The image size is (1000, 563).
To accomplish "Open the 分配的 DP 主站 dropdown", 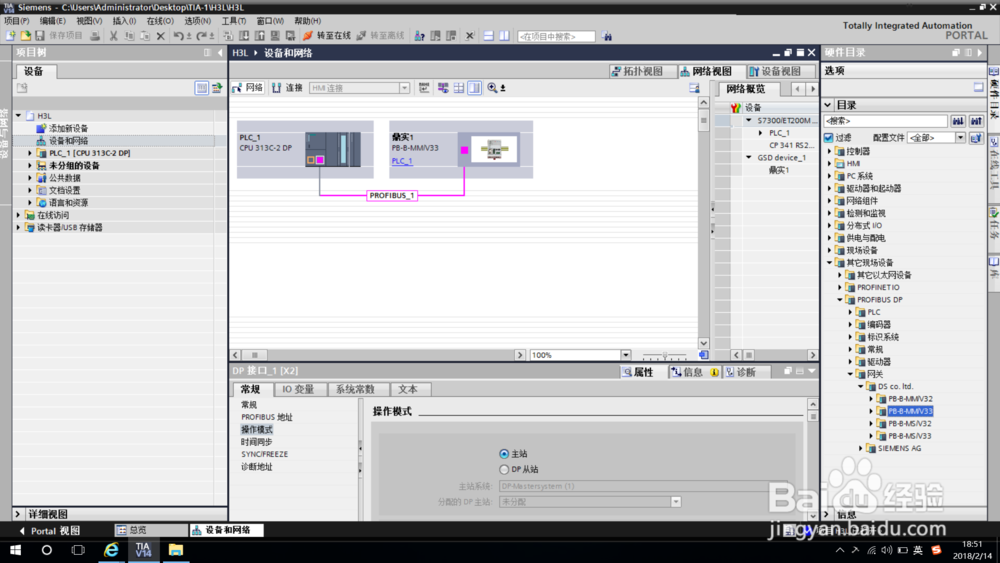I will click(x=675, y=502).
